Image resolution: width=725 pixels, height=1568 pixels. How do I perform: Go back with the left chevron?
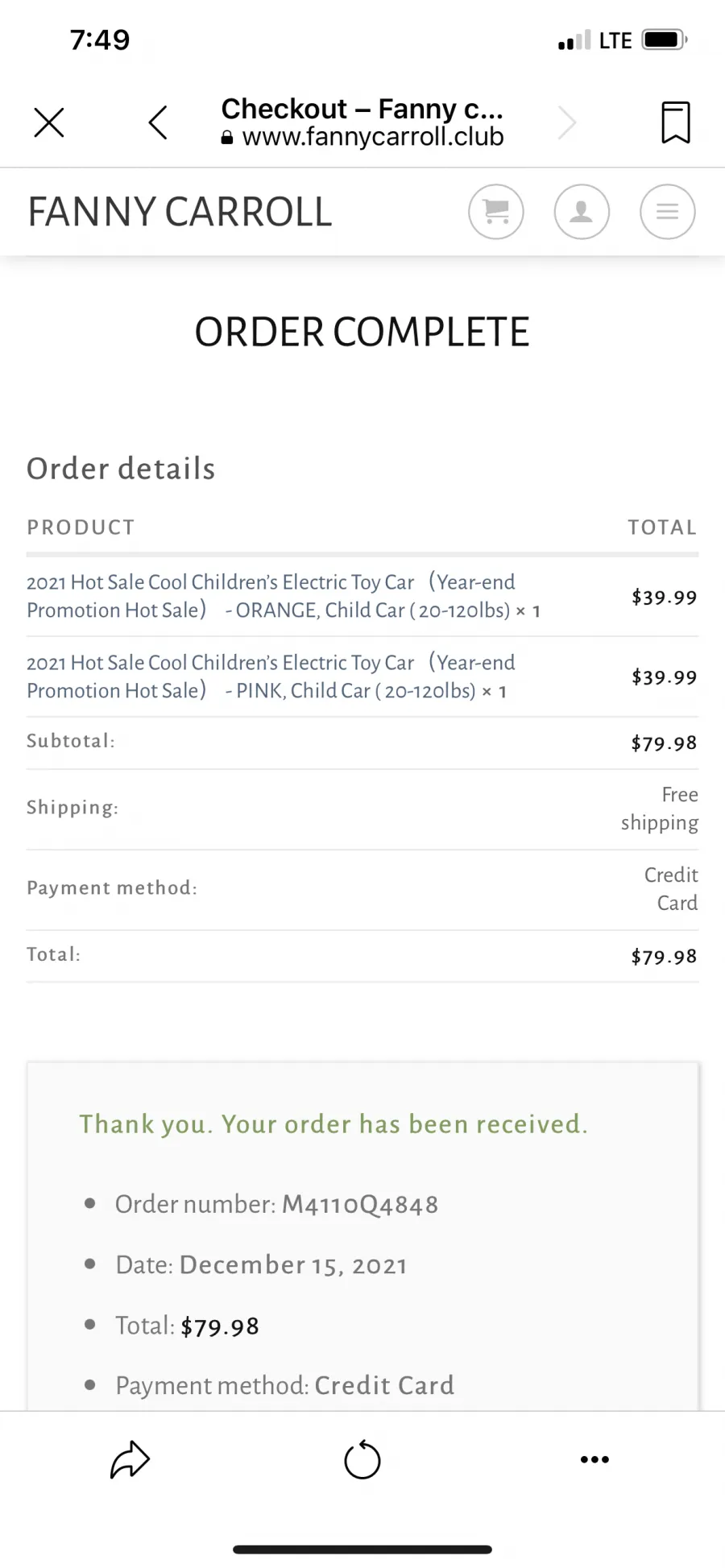tap(158, 123)
